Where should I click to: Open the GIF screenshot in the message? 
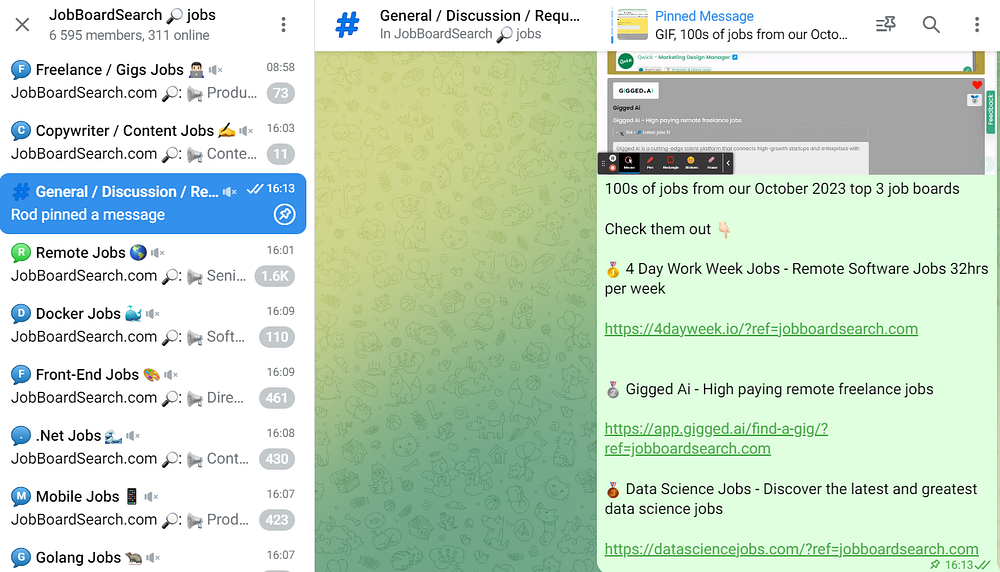pyautogui.click(x=796, y=113)
